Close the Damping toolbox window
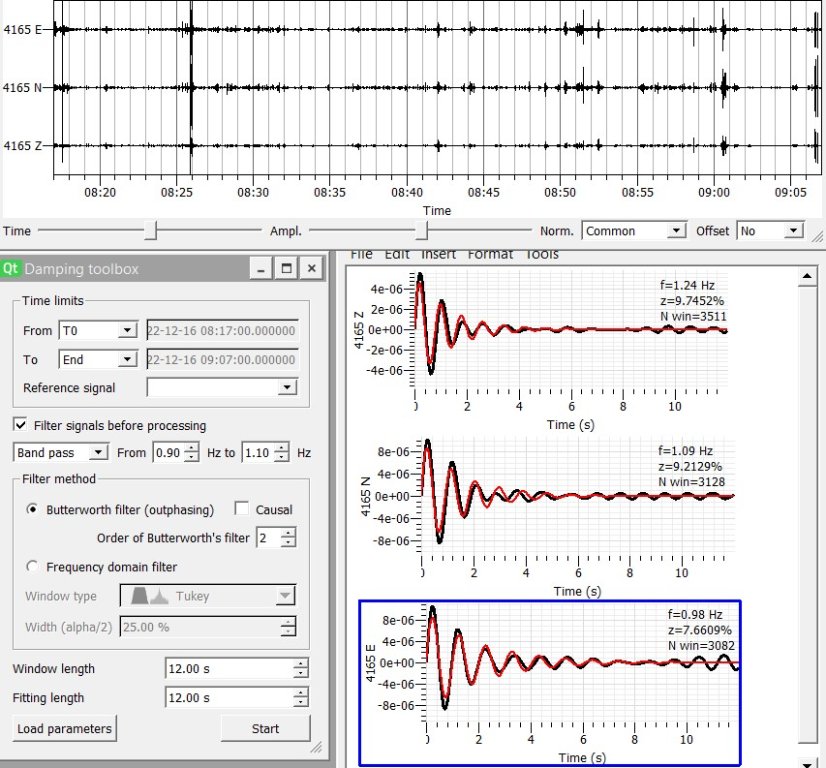This screenshot has height=768, width=826. [x=312, y=269]
